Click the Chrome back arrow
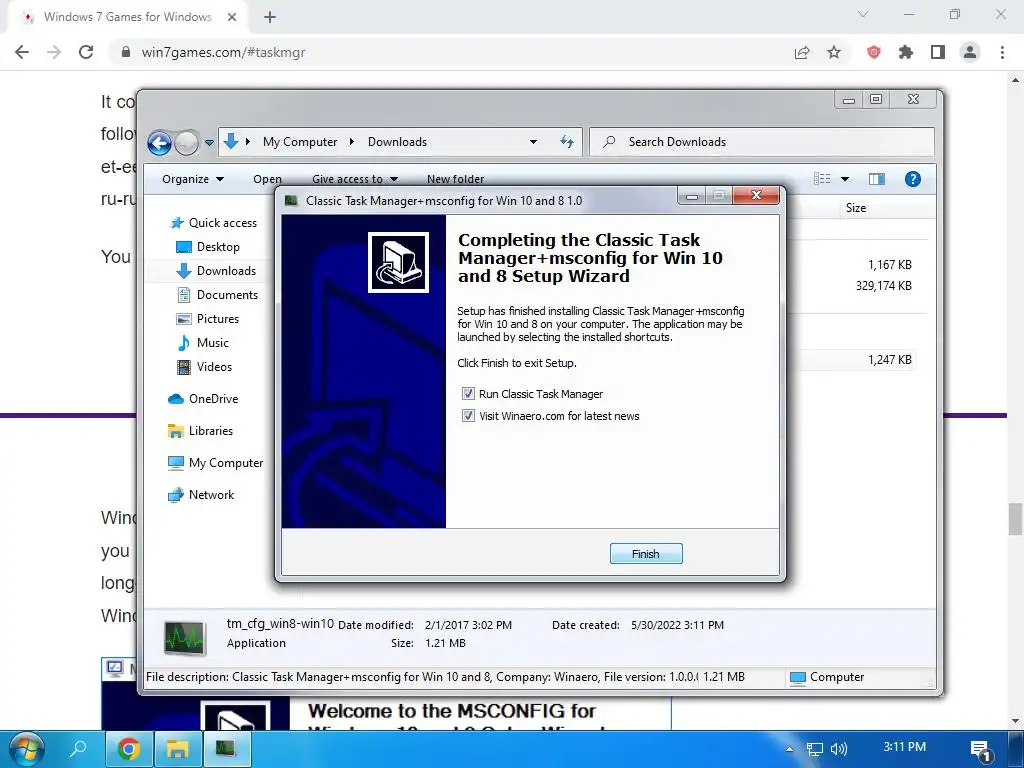This screenshot has width=1024, height=768. click(22, 52)
